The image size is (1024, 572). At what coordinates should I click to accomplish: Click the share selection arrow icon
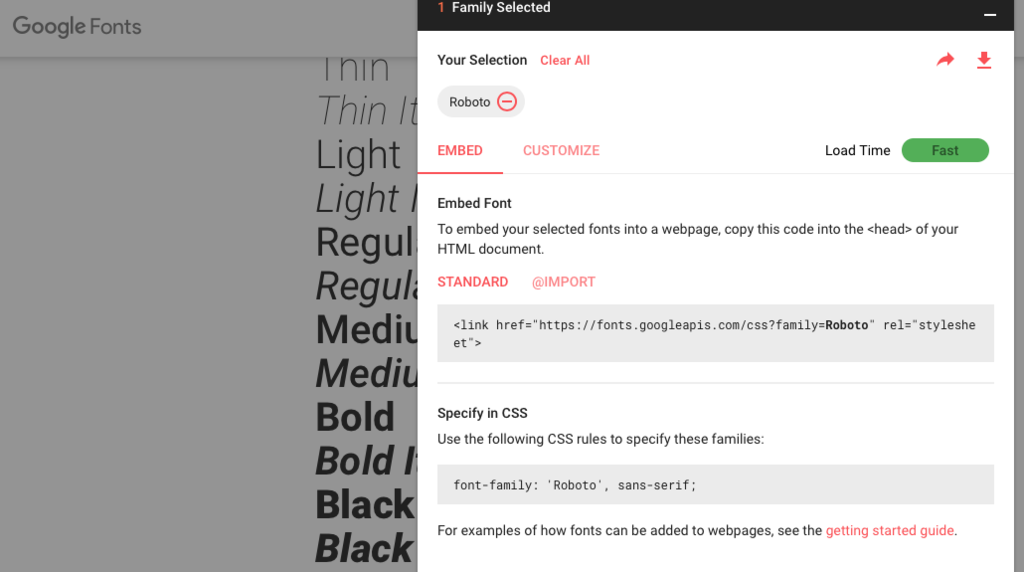pos(945,60)
